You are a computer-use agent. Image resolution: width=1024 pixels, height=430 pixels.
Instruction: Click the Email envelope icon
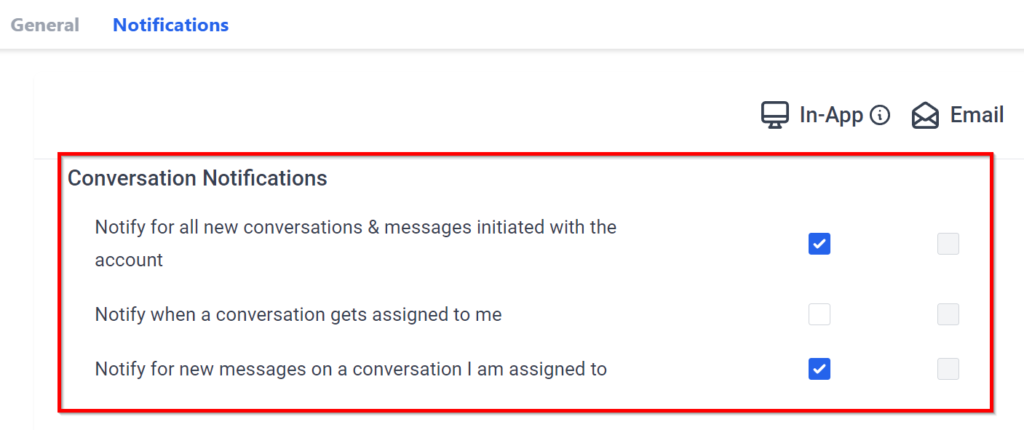(x=925, y=116)
